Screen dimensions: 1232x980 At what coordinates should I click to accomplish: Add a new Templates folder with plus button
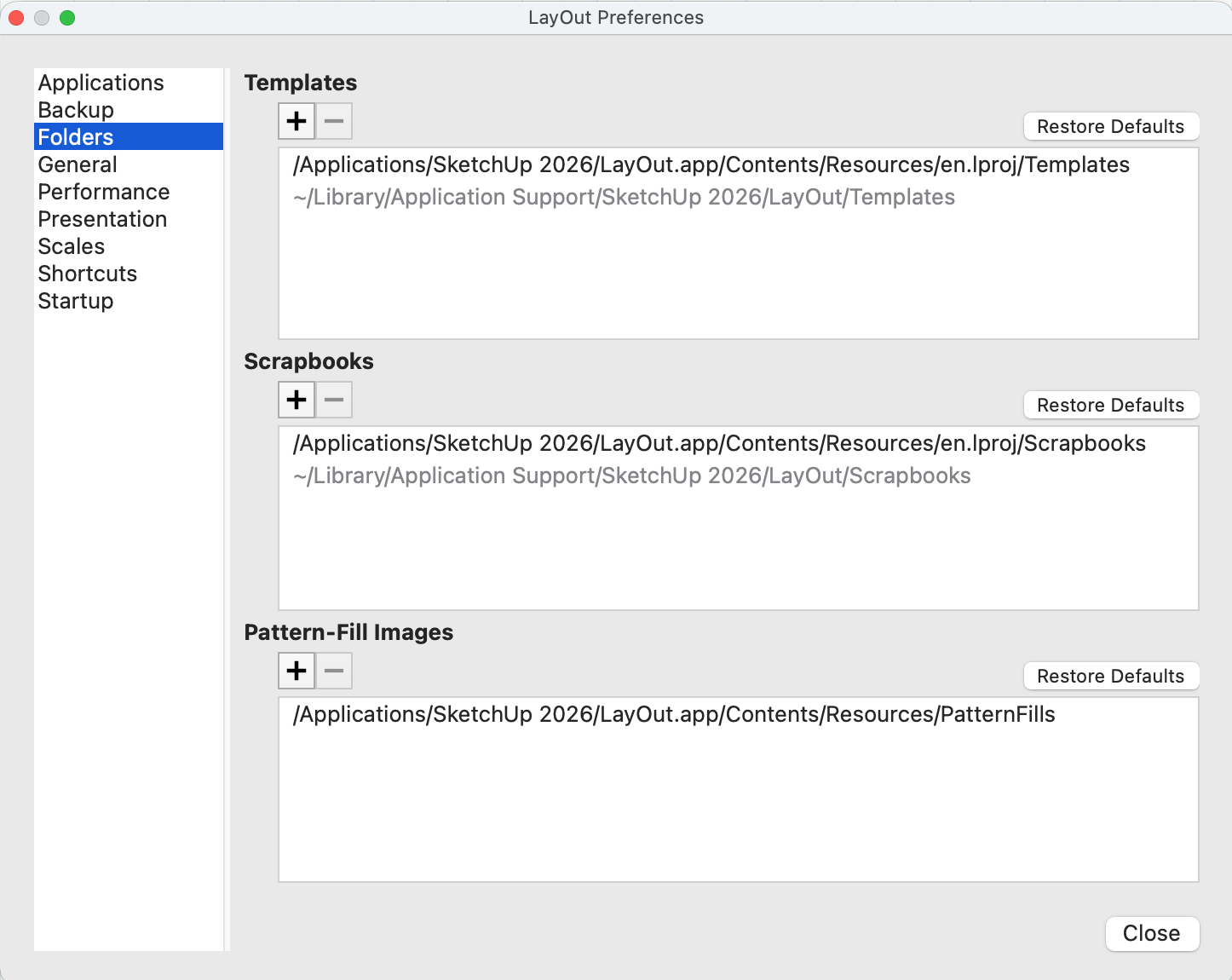[296, 121]
